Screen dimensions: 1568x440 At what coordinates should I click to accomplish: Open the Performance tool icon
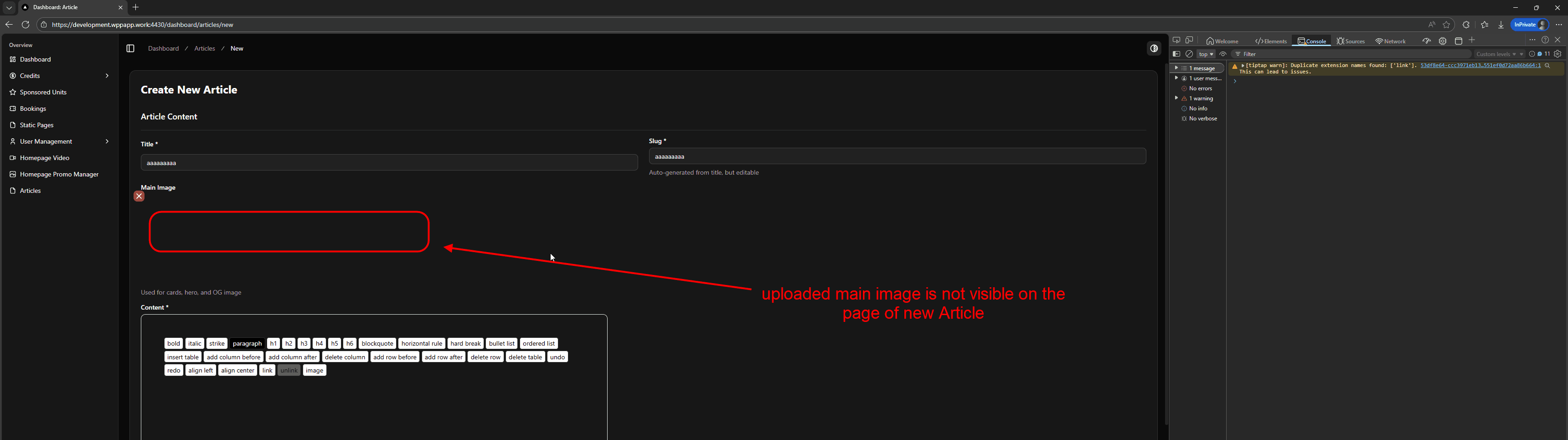coord(1426,41)
